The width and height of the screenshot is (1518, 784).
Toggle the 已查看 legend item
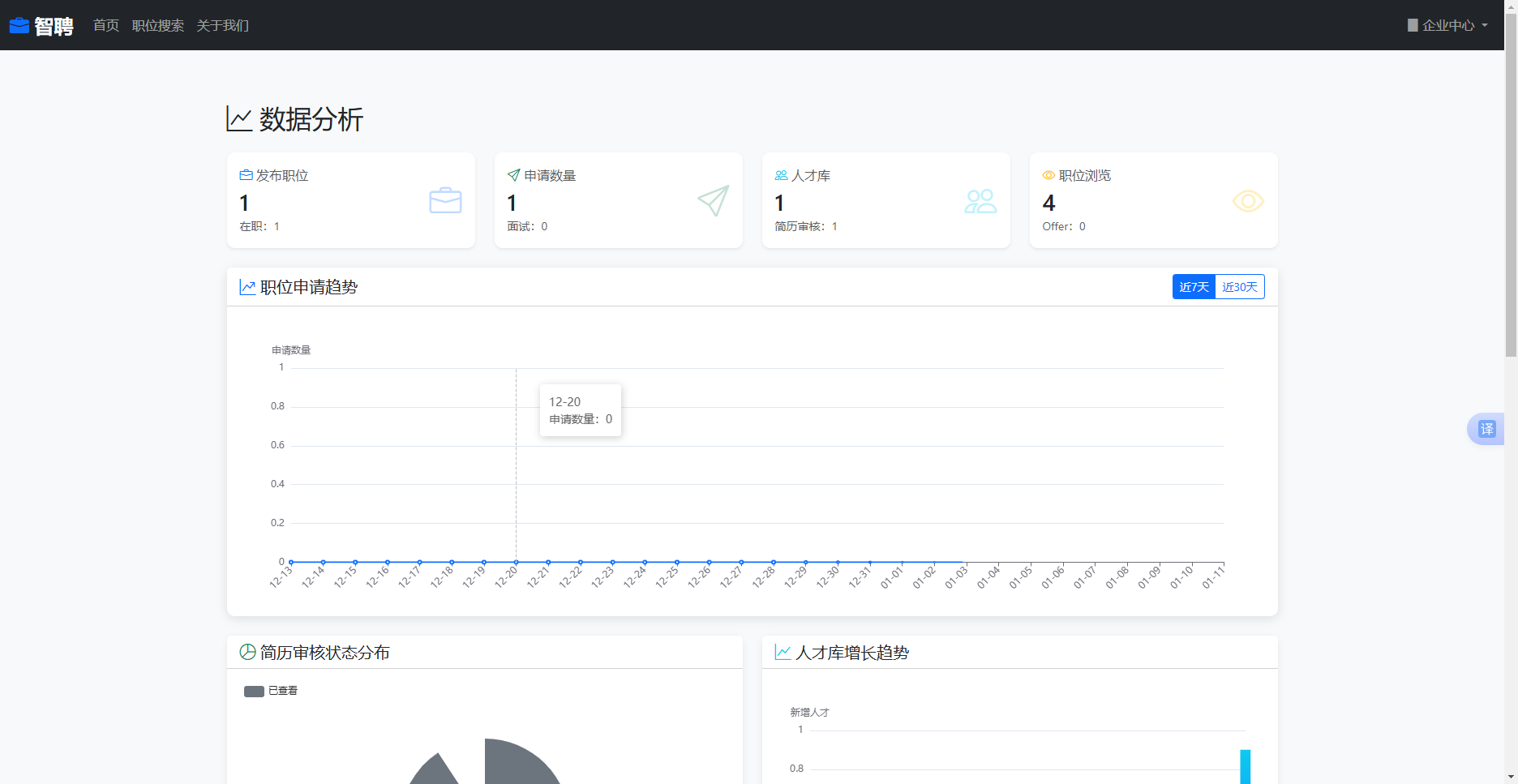pyautogui.click(x=271, y=691)
